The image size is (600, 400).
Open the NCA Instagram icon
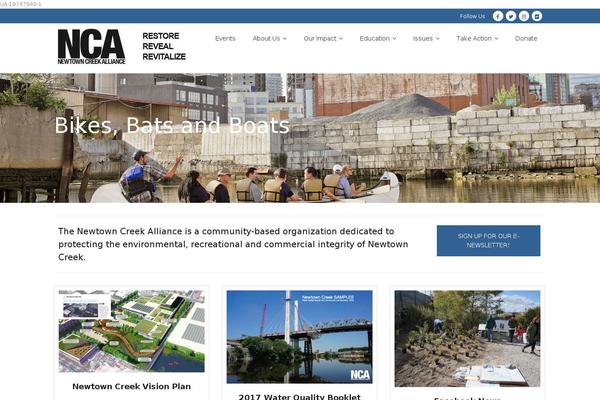524,16
